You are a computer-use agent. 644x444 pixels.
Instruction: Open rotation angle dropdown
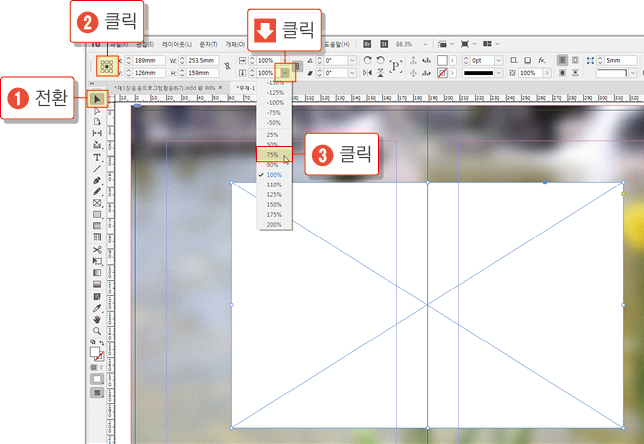pos(352,60)
